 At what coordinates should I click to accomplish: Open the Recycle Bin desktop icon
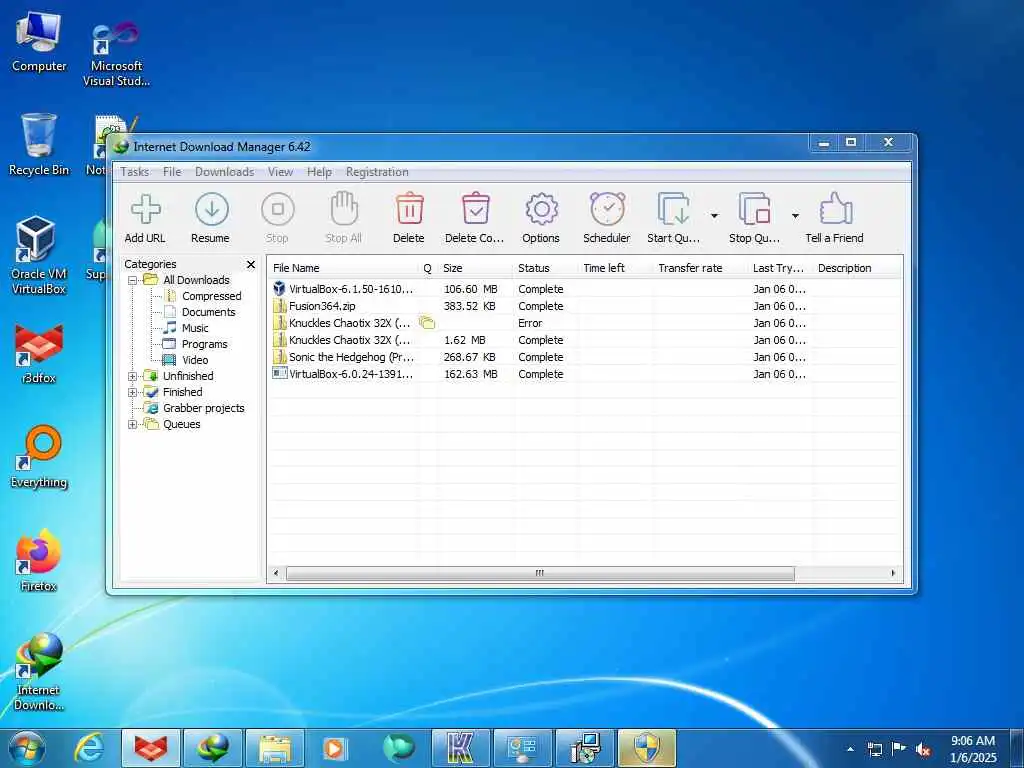[39, 144]
